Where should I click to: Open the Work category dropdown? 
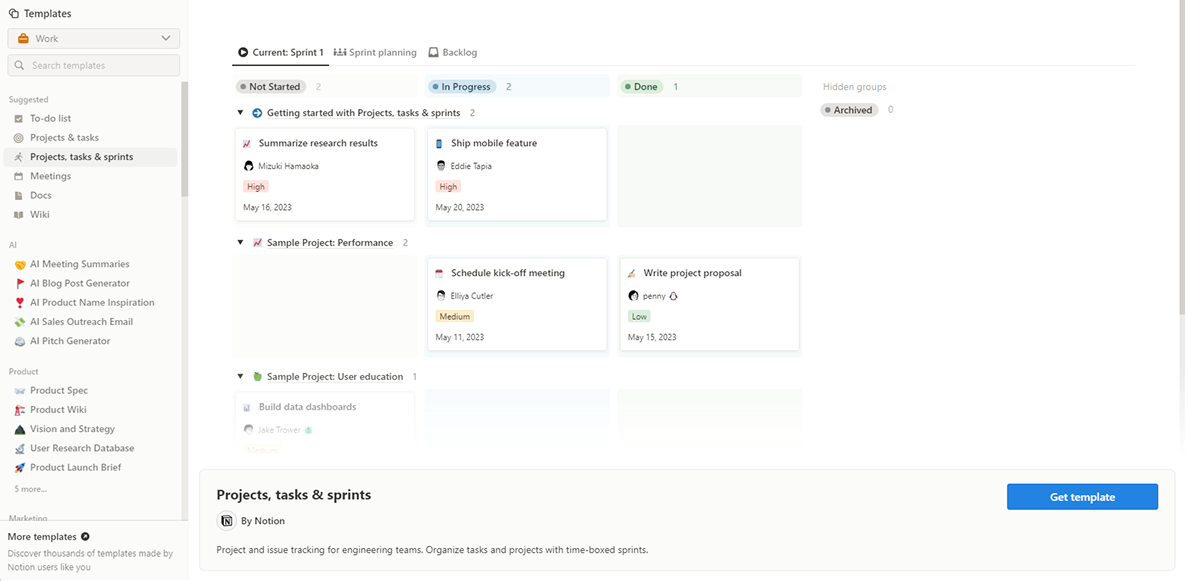tap(94, 39)
